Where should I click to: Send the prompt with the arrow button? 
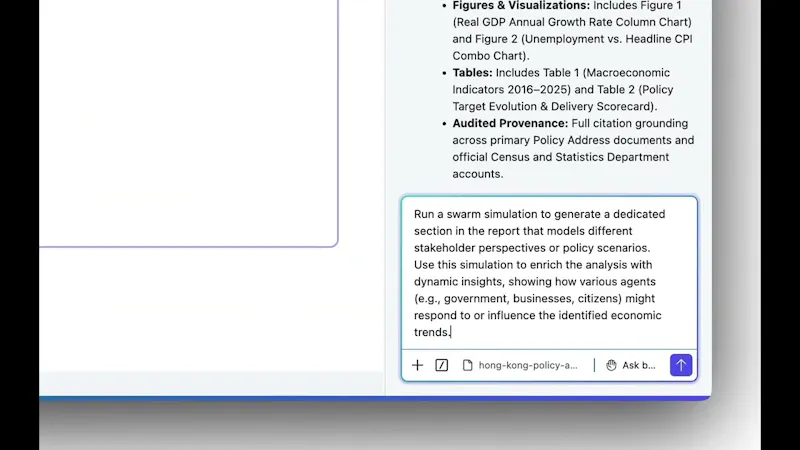click(681, 365)
